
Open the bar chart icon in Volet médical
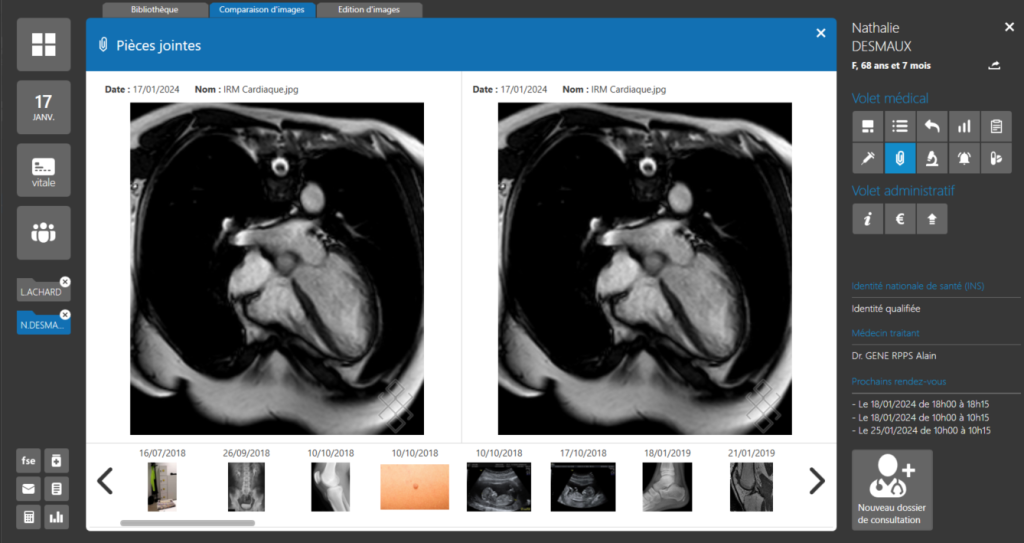964,126
